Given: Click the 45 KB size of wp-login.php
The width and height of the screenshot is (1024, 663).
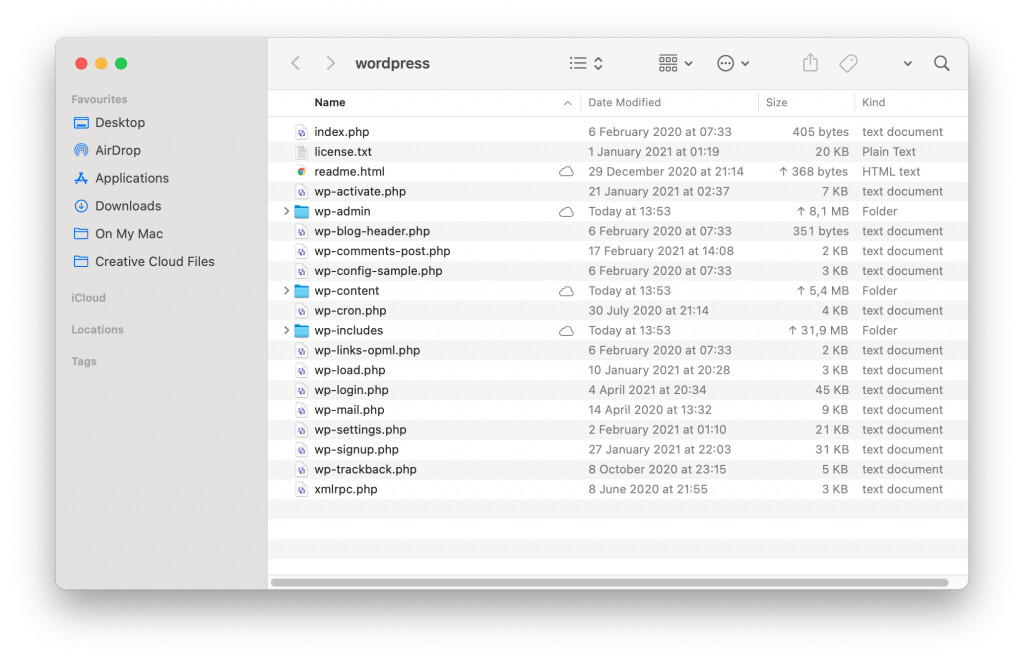Looking at the screenshot, I should click(x=831, y=390).
